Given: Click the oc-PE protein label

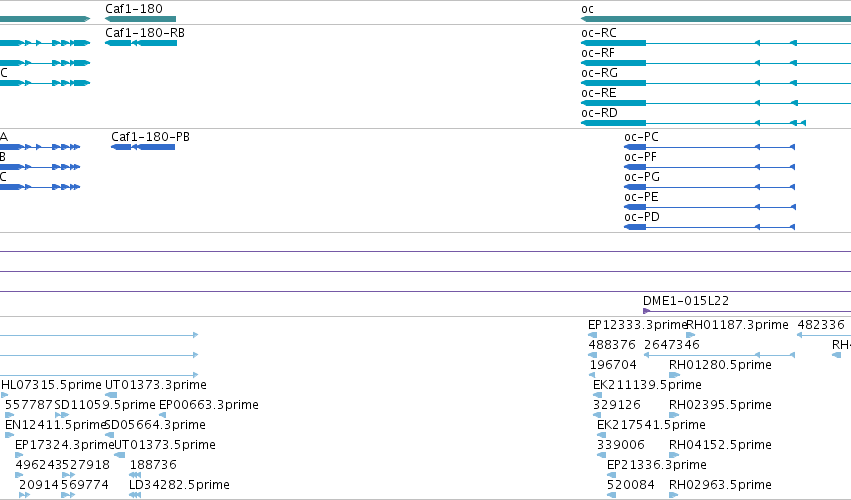Looking at the screenshot, I should [x=641, y=197].
